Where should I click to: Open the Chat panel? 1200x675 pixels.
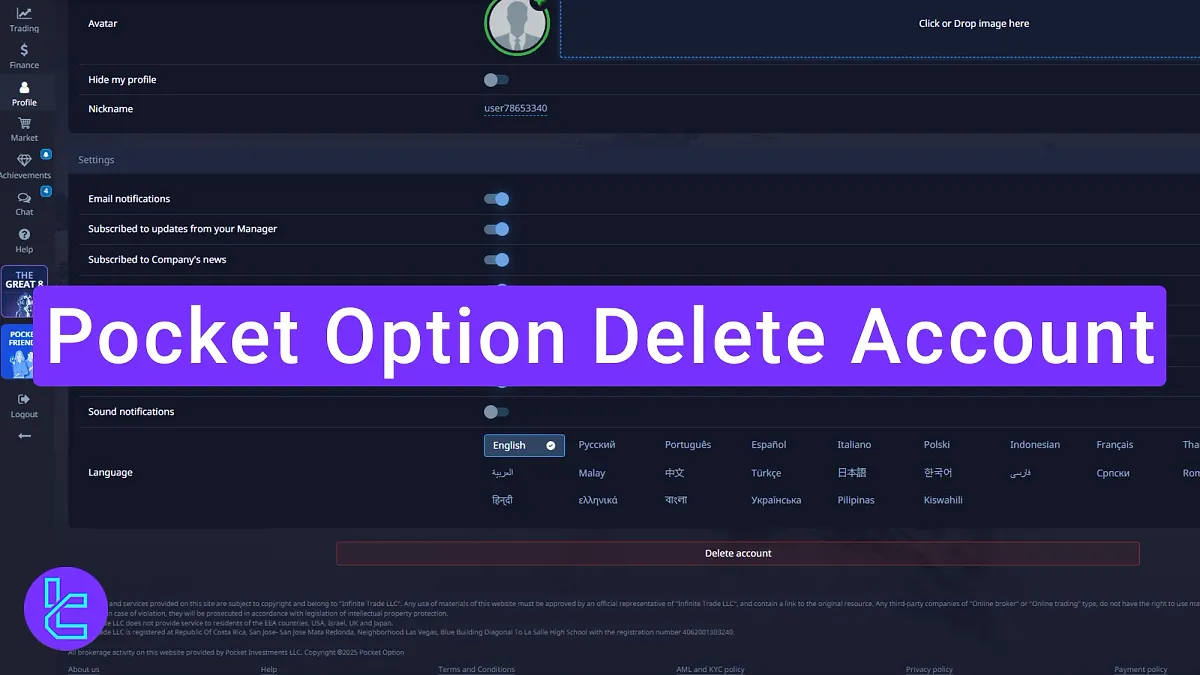click(23, 202)
